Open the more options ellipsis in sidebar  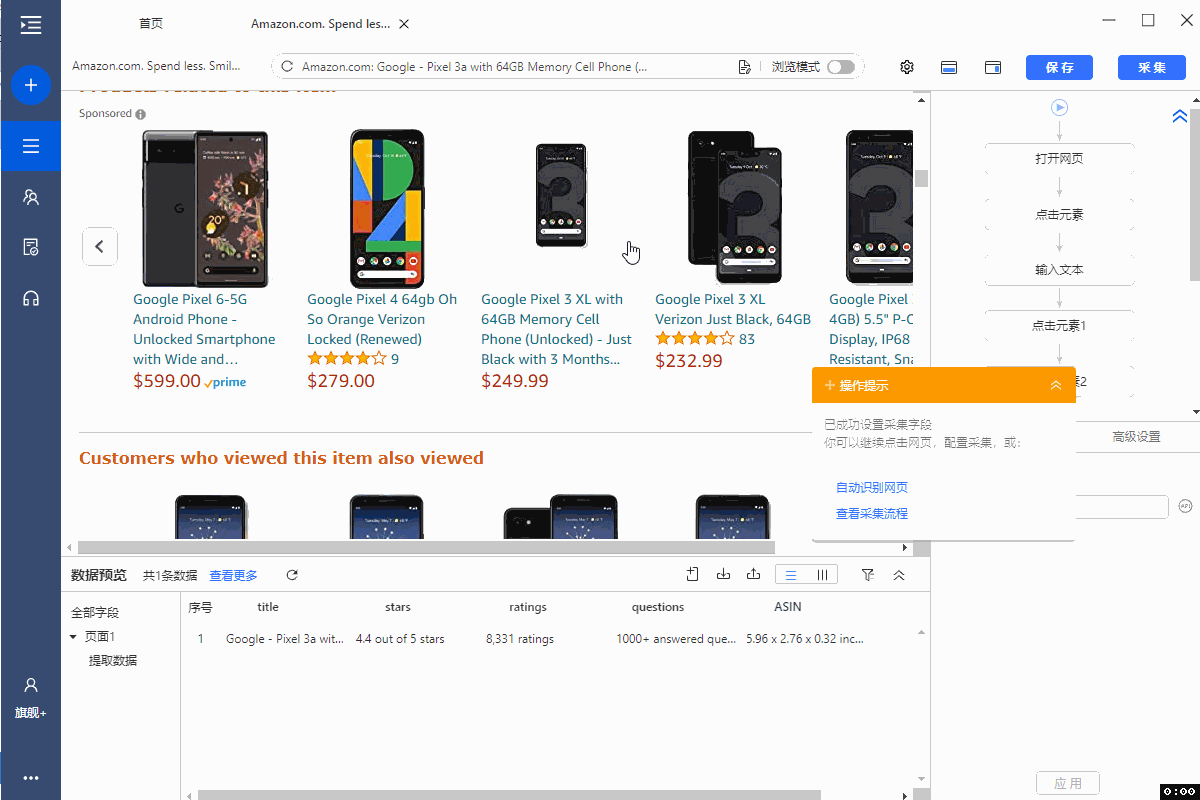[x=31, y=778]
